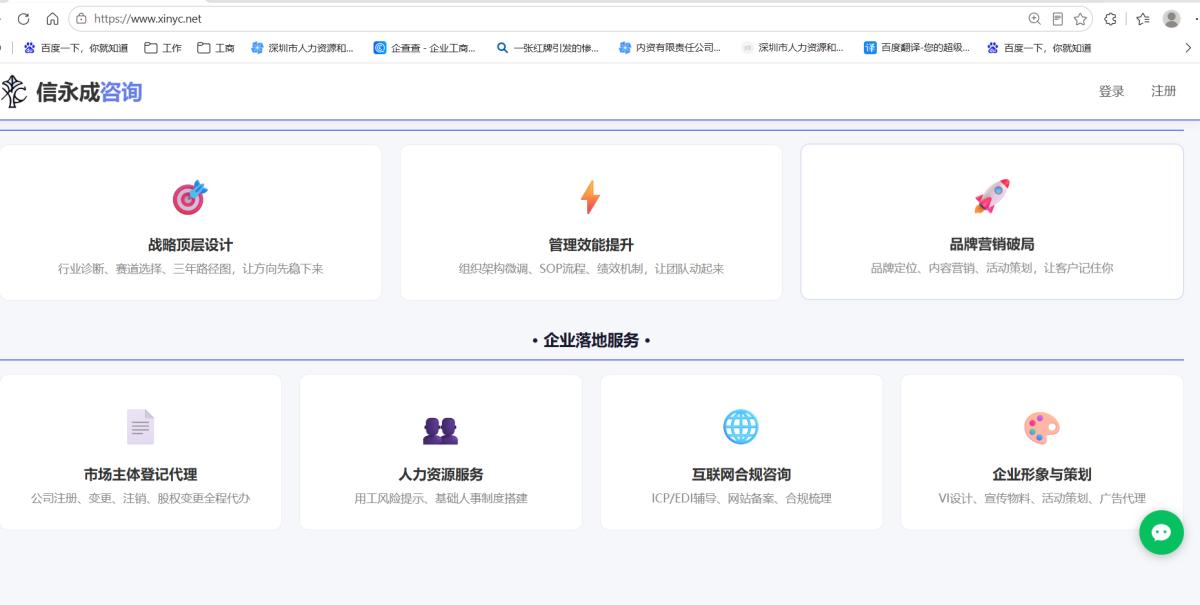Open the 战略顶层设计 card title
The height and width of the screenshot is (605, 1200).
pyautogui.click(x=190, y=245)
